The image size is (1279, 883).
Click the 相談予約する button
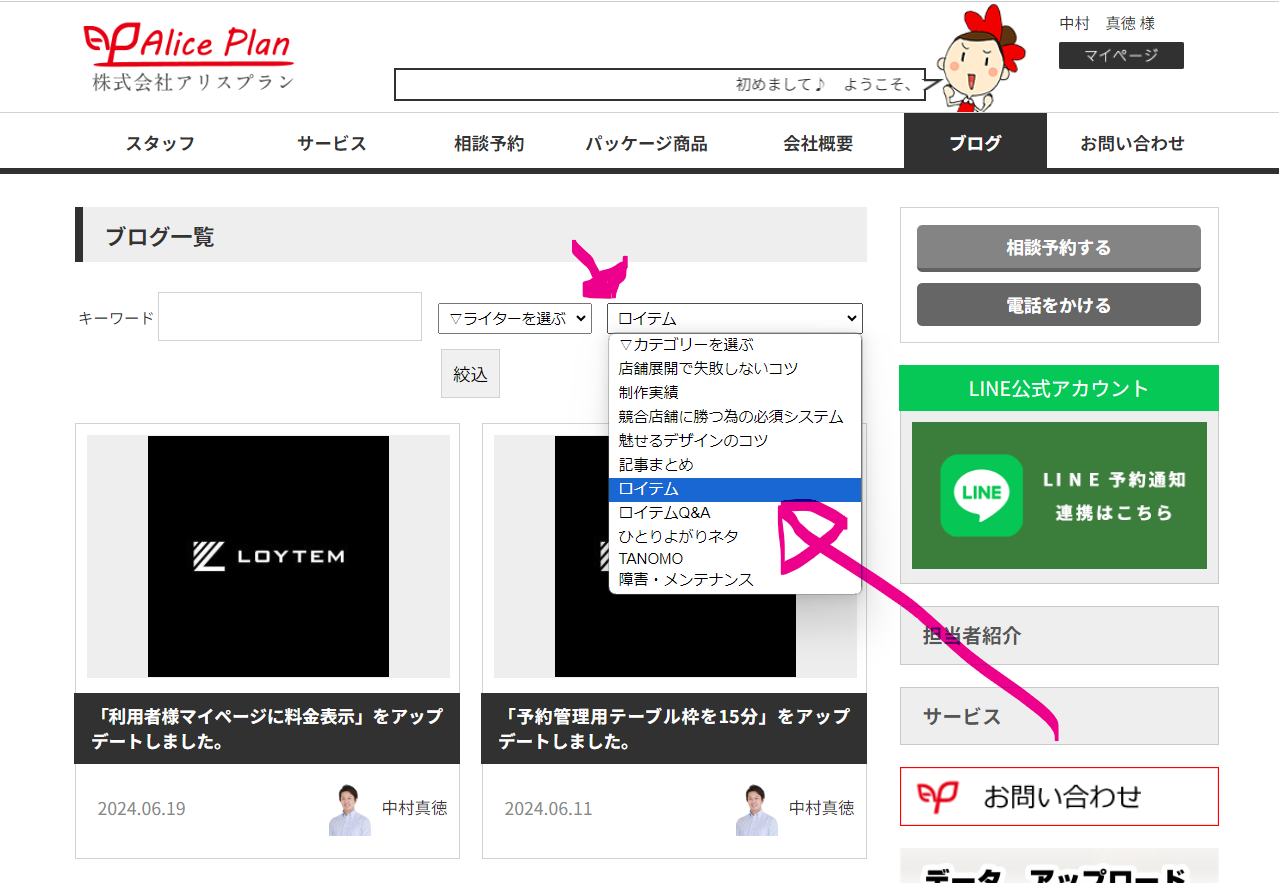point(1059,248)
